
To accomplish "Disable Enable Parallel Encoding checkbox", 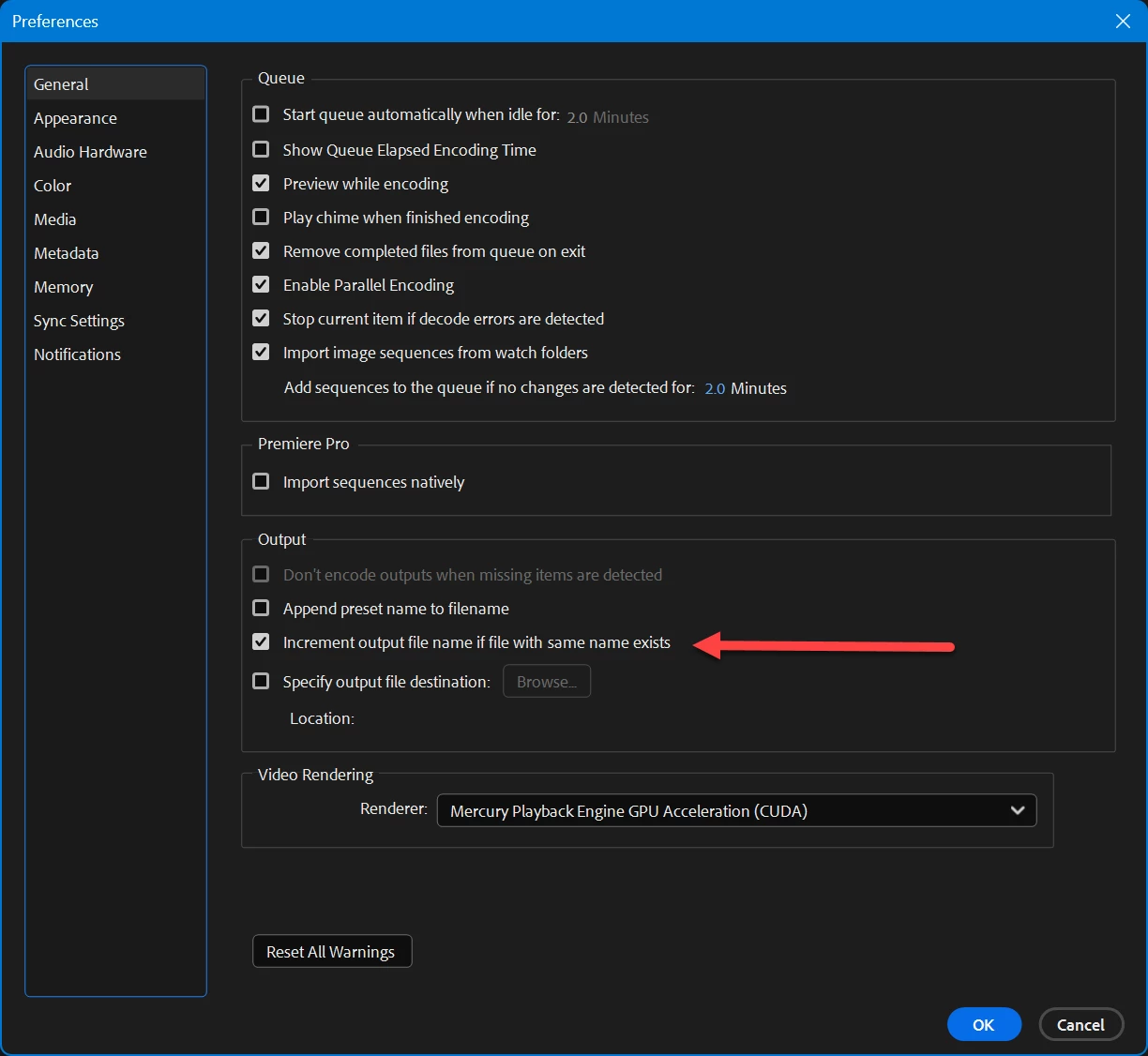I will [261, 284].
